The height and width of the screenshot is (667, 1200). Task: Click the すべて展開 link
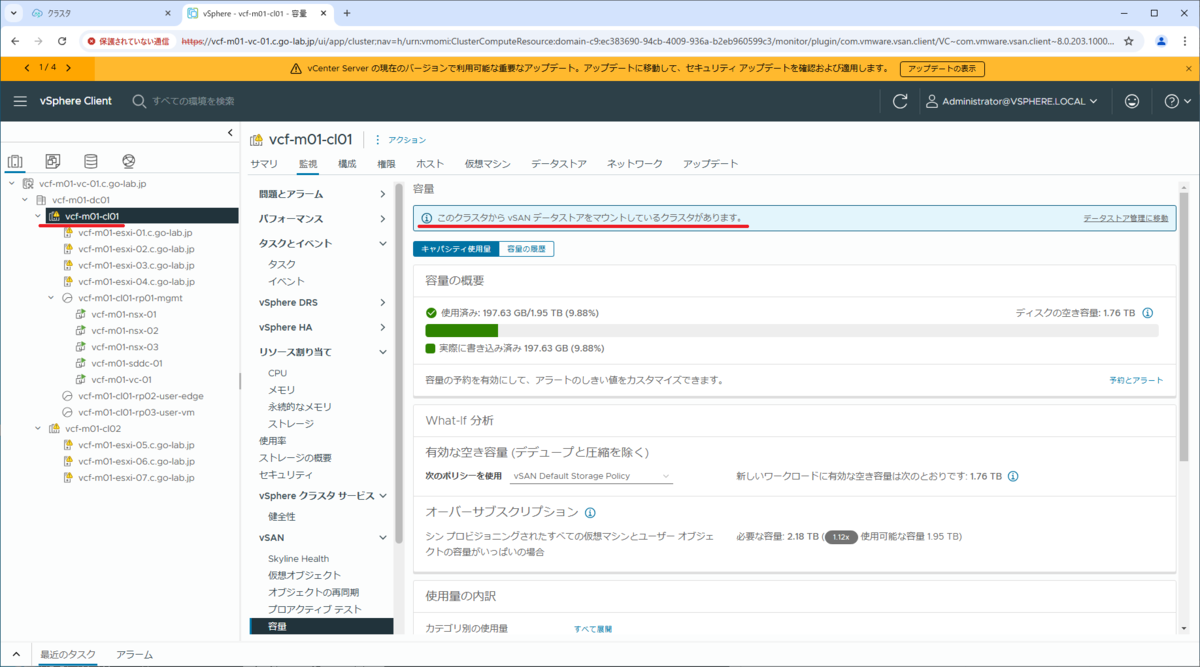[x=593, y=629]
